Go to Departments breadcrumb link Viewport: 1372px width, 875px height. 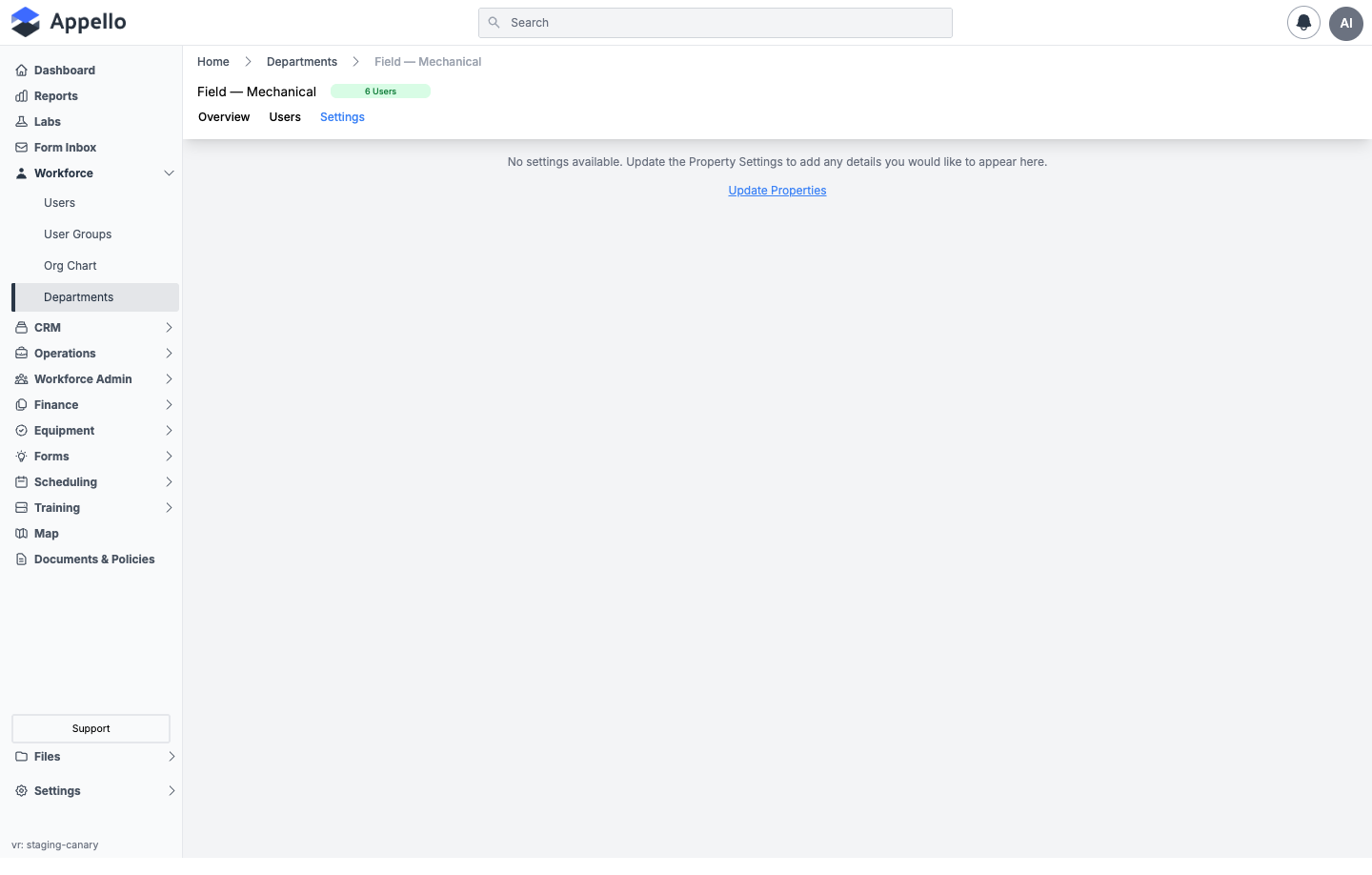point(302,62)
